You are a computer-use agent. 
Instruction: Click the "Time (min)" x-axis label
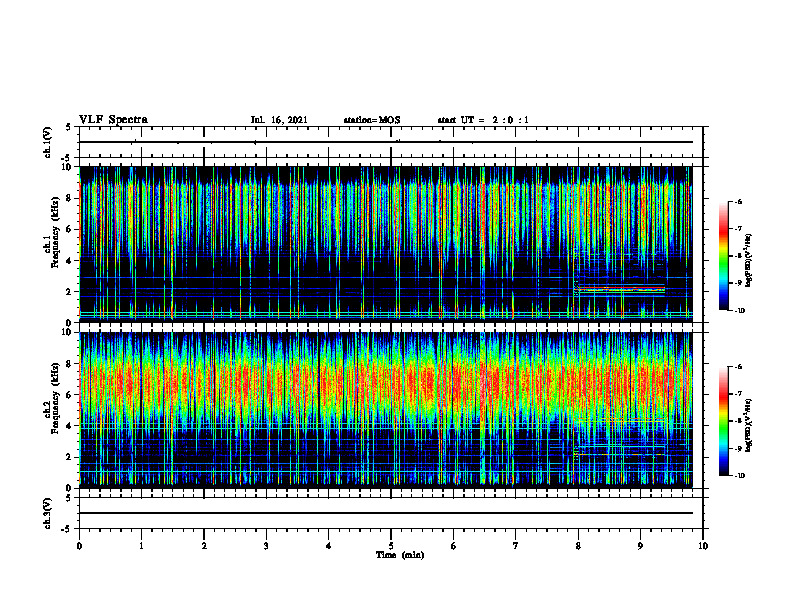point(400,555)
